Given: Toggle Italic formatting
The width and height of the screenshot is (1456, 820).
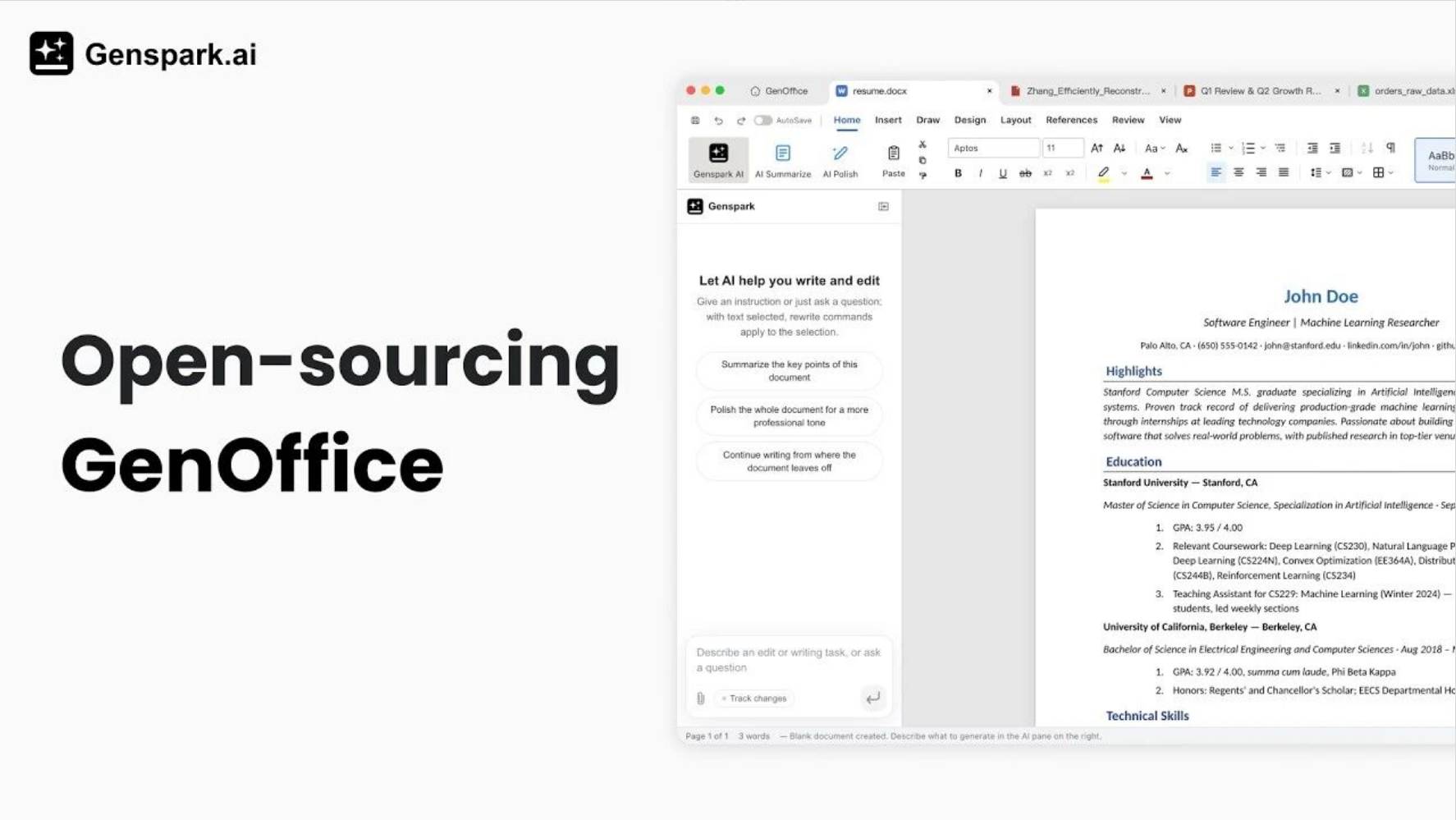Looking at the screenshot, I should tap(980, 173).
